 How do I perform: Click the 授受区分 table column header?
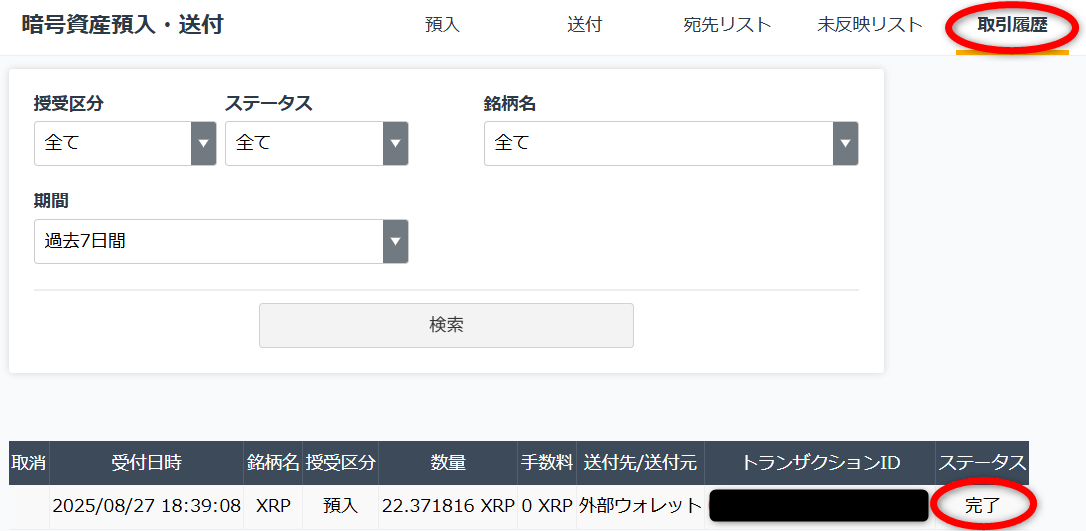pos(340,463)
